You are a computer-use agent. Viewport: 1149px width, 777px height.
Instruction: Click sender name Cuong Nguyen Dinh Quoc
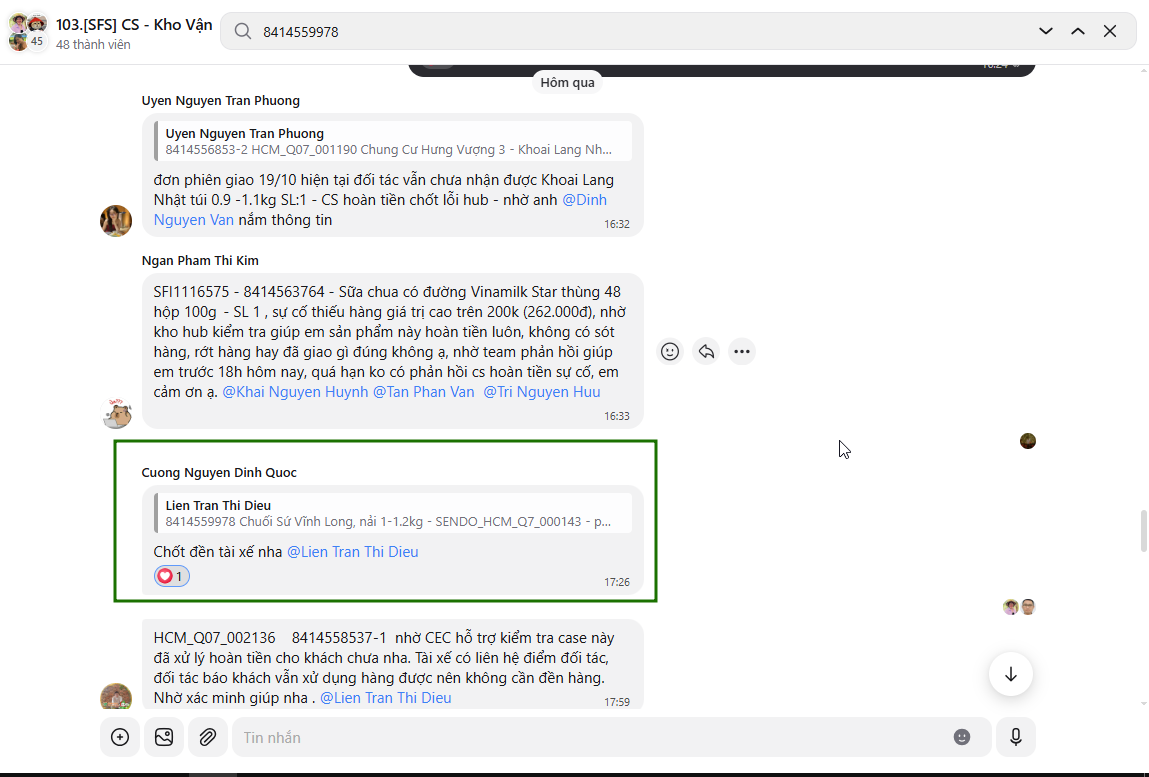click(219, 472)
